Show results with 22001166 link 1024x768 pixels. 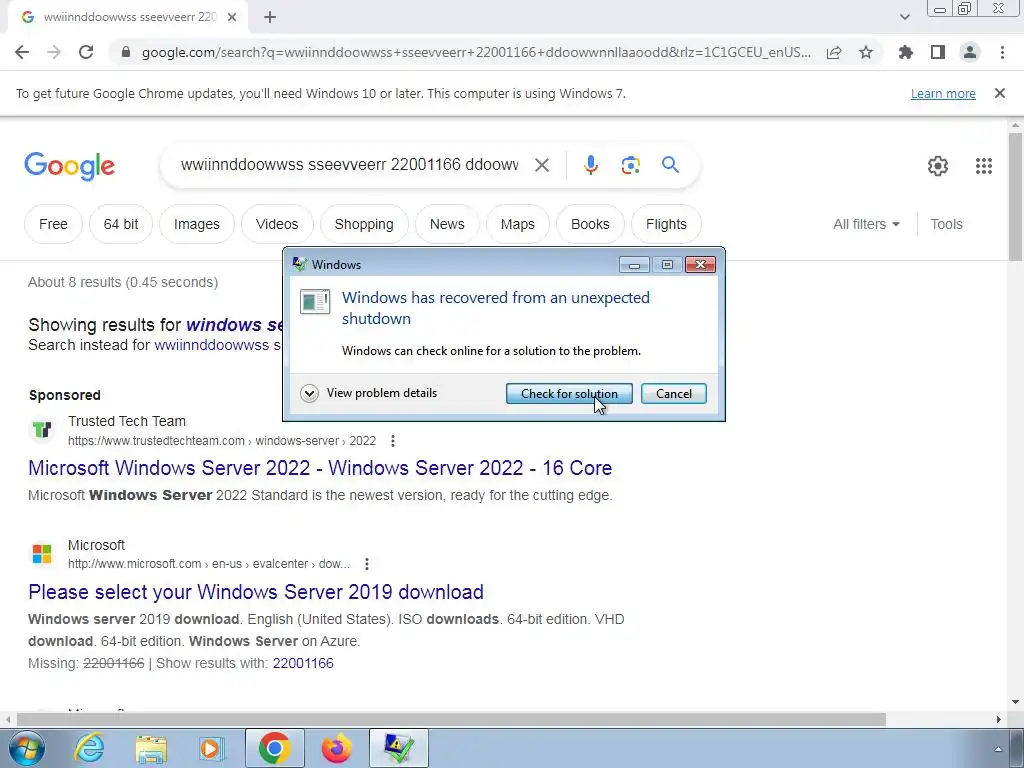(303, 663)
